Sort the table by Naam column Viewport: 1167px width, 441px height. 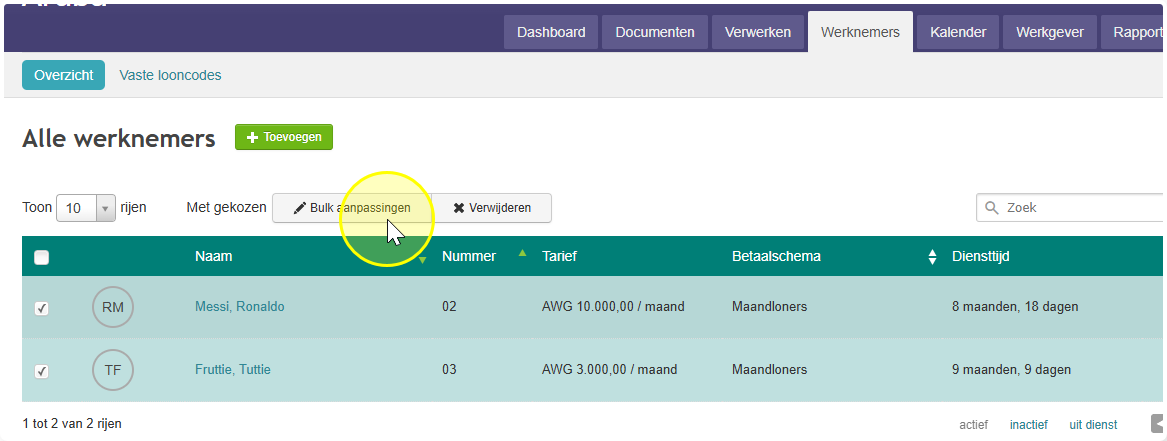tap(214, 257)
